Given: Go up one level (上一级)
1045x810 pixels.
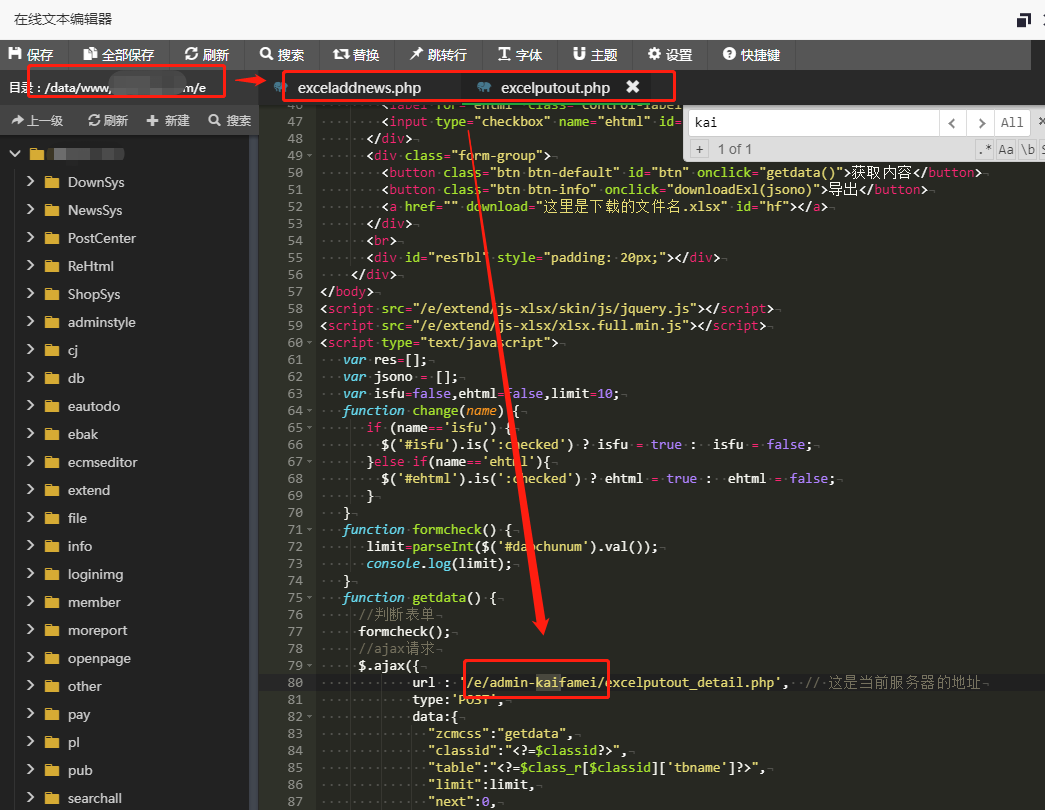Looking at the screenshot, I should (37, 121).
